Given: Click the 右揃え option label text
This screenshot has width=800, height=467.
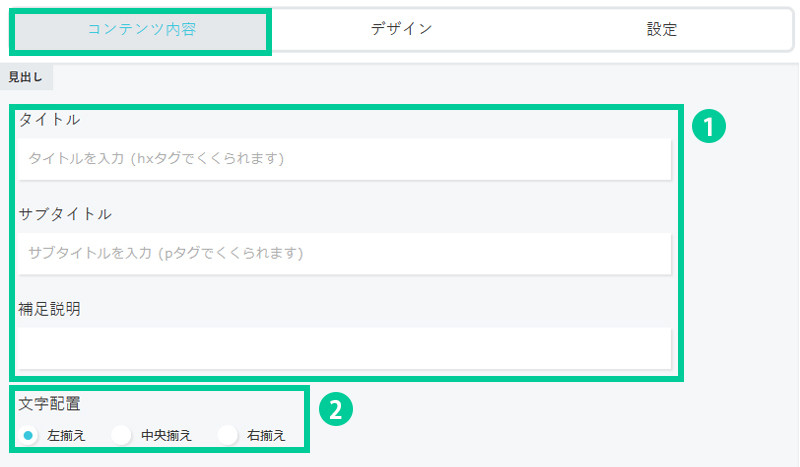Looking at the screenshot, I should (266, 435).
